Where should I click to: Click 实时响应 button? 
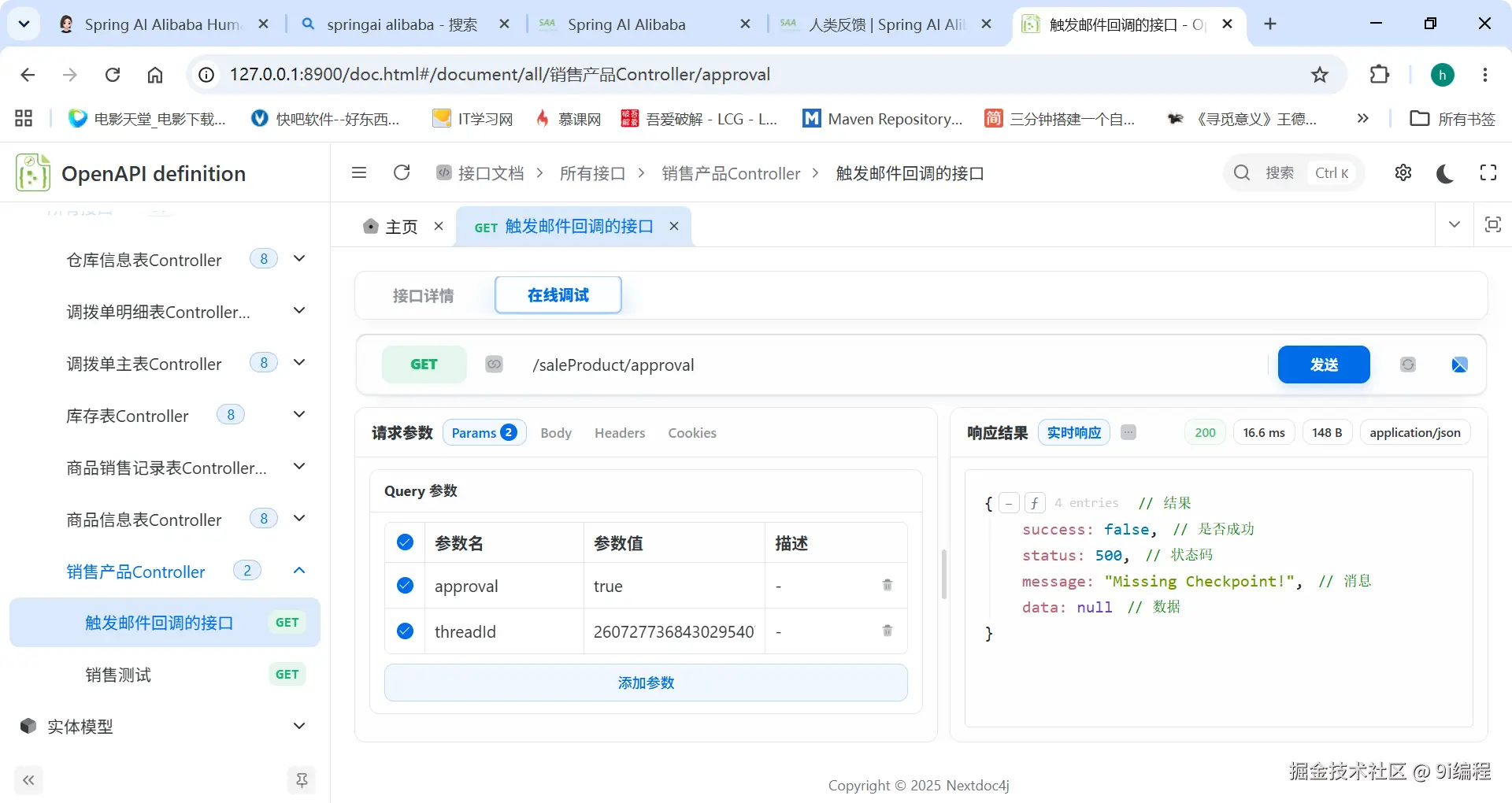tap(1074, 432)
